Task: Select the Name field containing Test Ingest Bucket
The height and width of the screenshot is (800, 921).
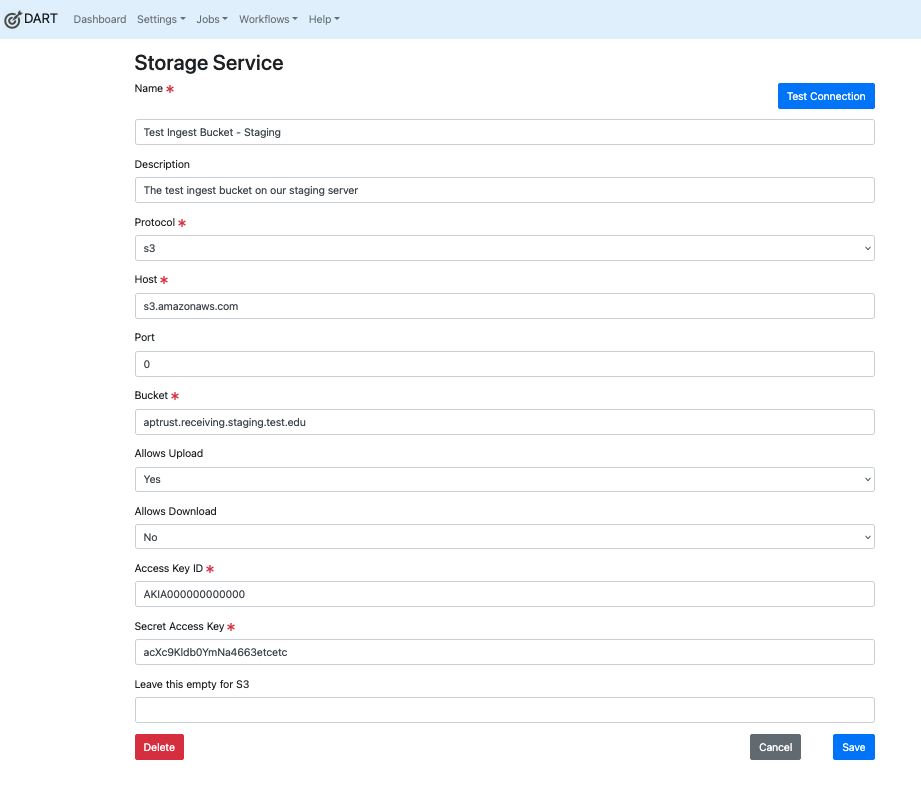Action: [x=504, y=131]
